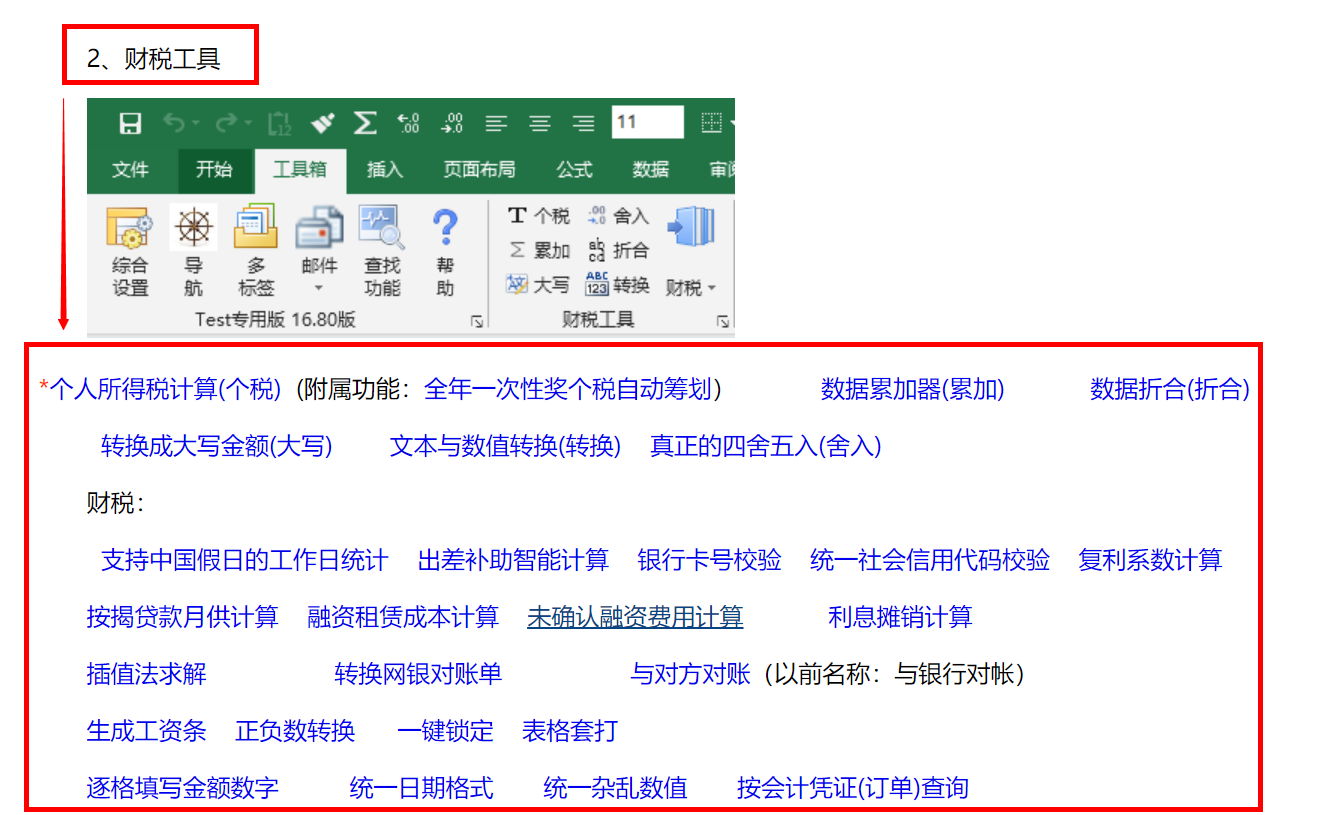Click the 舍入 rounding tool
The height and width of the screenshot is (815, 1317).
pos(617,216)
